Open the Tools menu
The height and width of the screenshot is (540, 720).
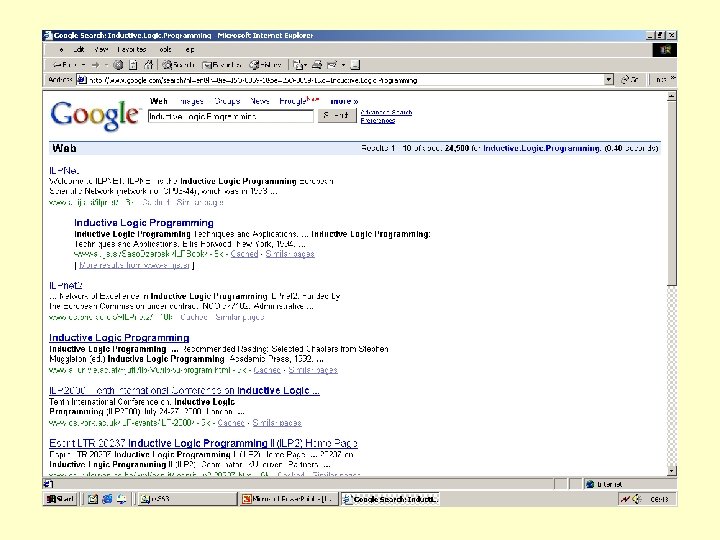[x=165, y=50]
